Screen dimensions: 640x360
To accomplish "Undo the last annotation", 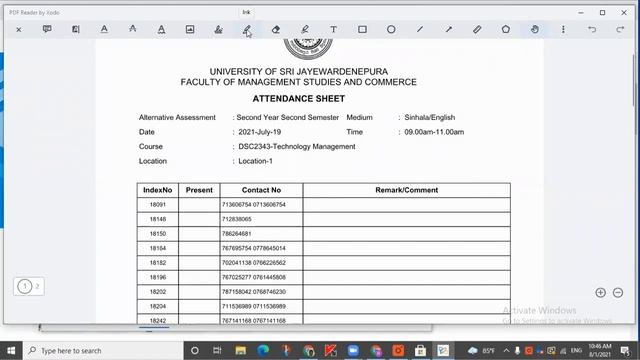I will (x=592, y=29).
